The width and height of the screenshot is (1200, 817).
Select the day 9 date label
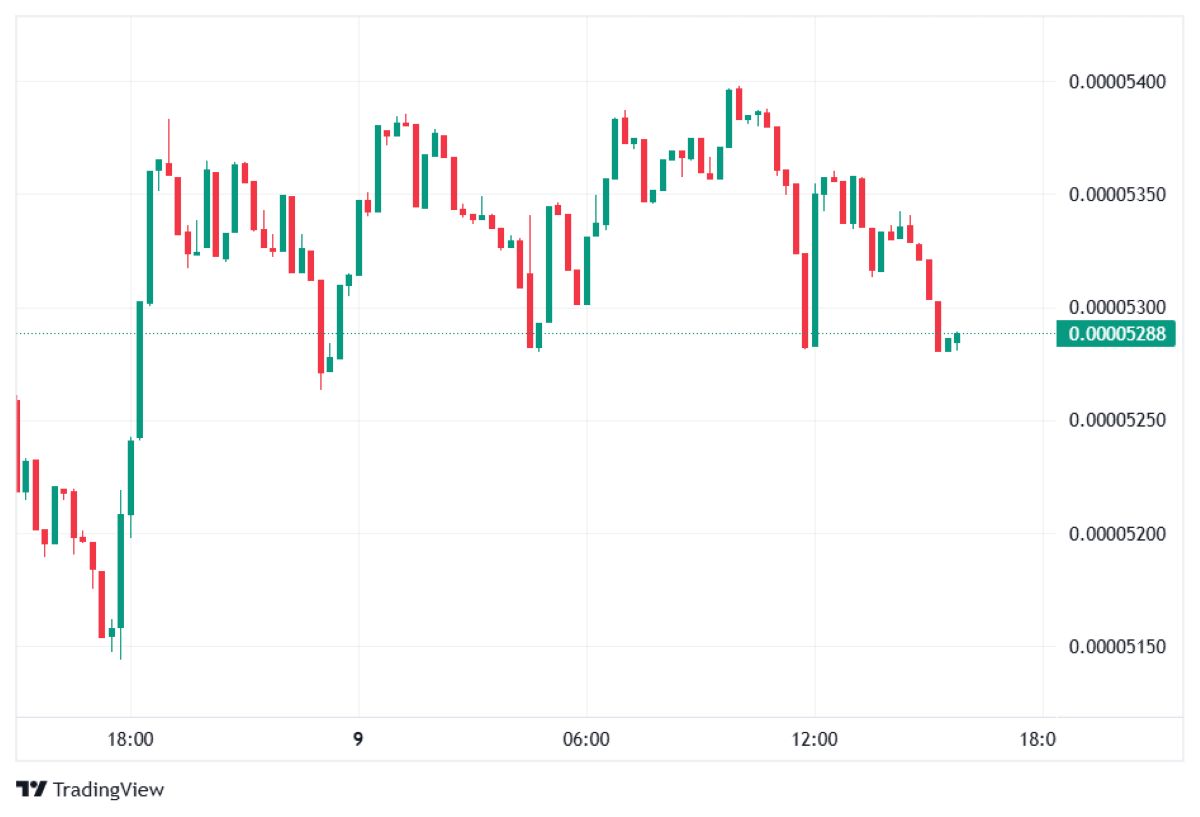[x=358, y=740]
